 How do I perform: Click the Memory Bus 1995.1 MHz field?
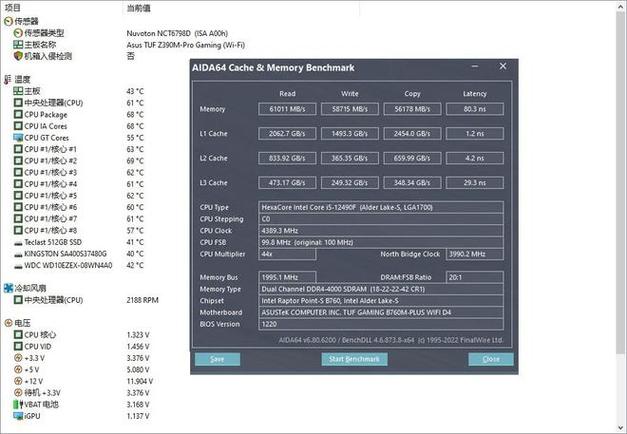(287, 277)
